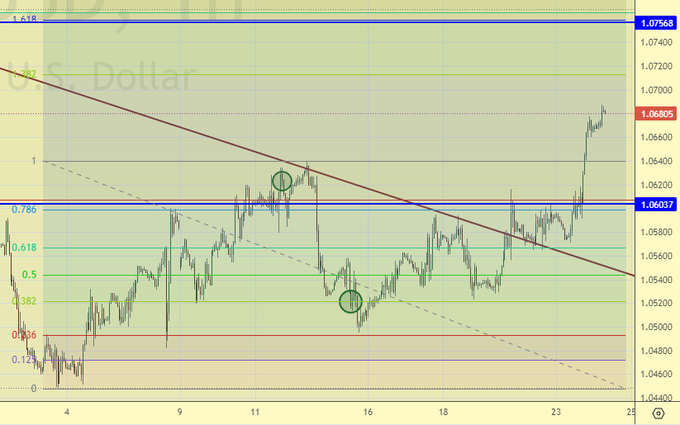Select Fibonacci level 0 label
Viewport: 680px width, 425px height.
(x=34, y=388)
